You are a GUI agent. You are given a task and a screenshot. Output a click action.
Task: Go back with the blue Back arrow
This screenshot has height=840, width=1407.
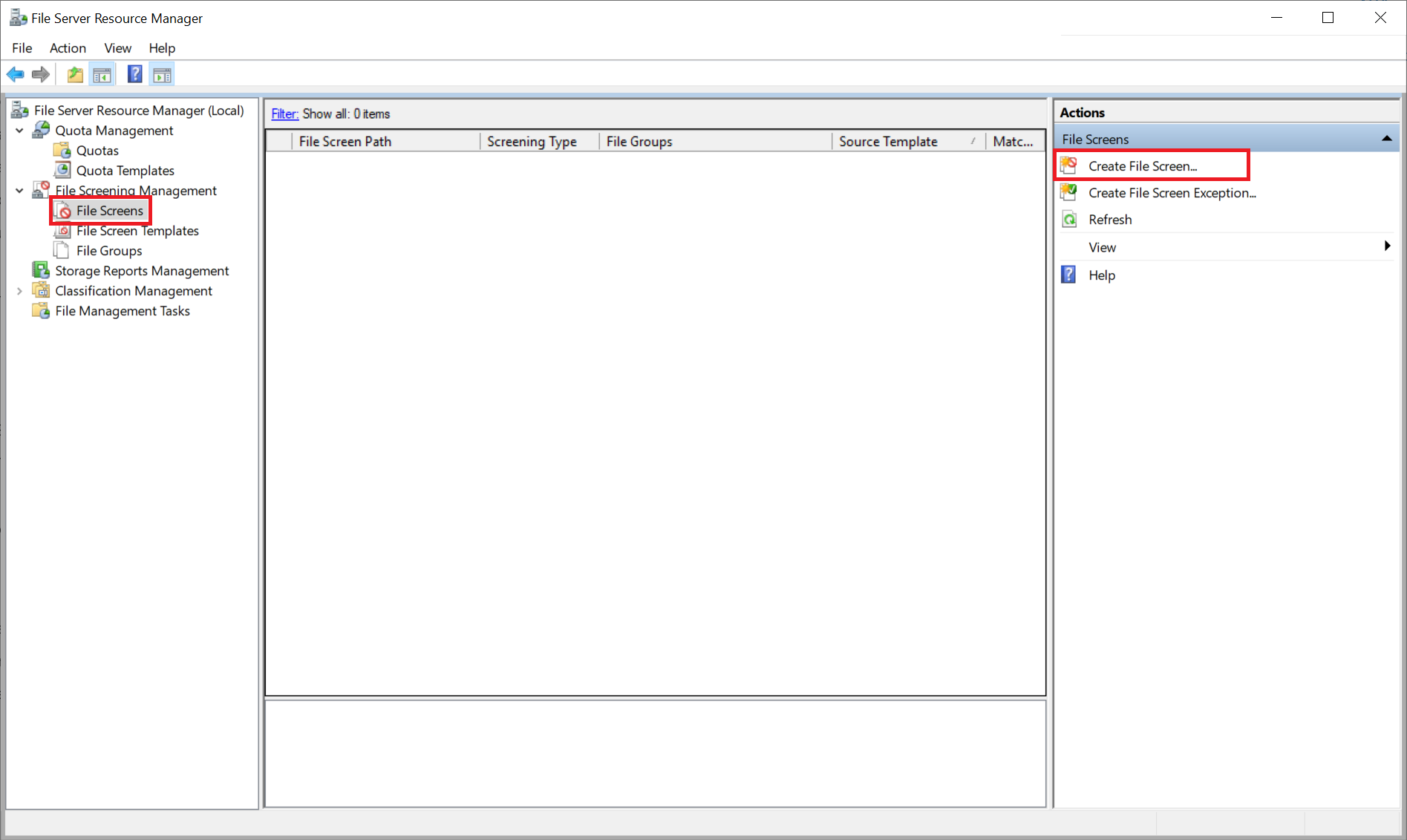(15, 74)
